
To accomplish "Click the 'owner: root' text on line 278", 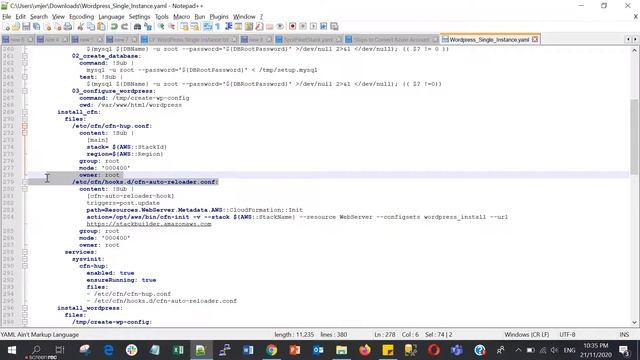I will pyautogui.click(x=99, y=175).
